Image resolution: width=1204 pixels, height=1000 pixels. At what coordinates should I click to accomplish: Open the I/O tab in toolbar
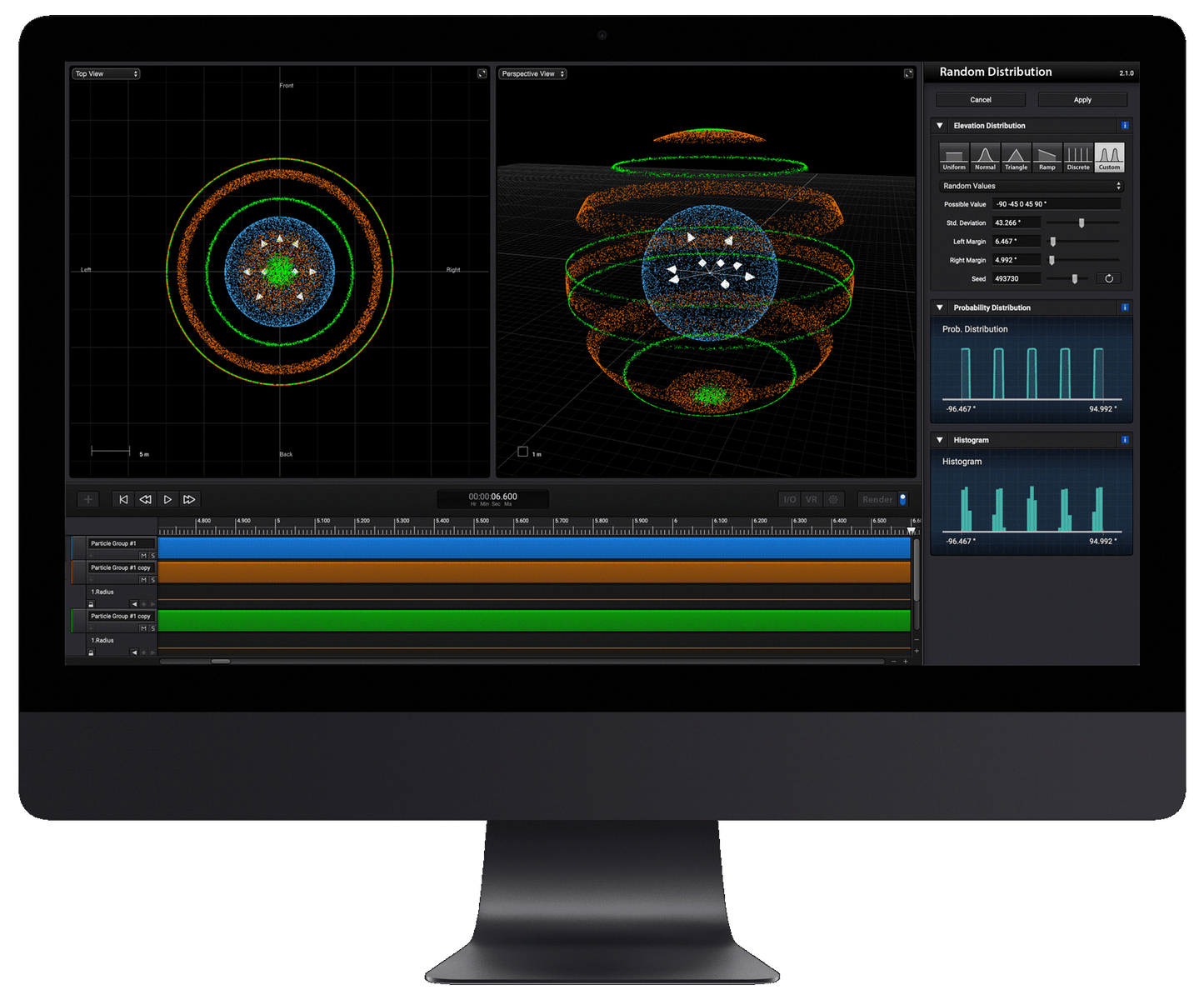click(x=789, y=499)
